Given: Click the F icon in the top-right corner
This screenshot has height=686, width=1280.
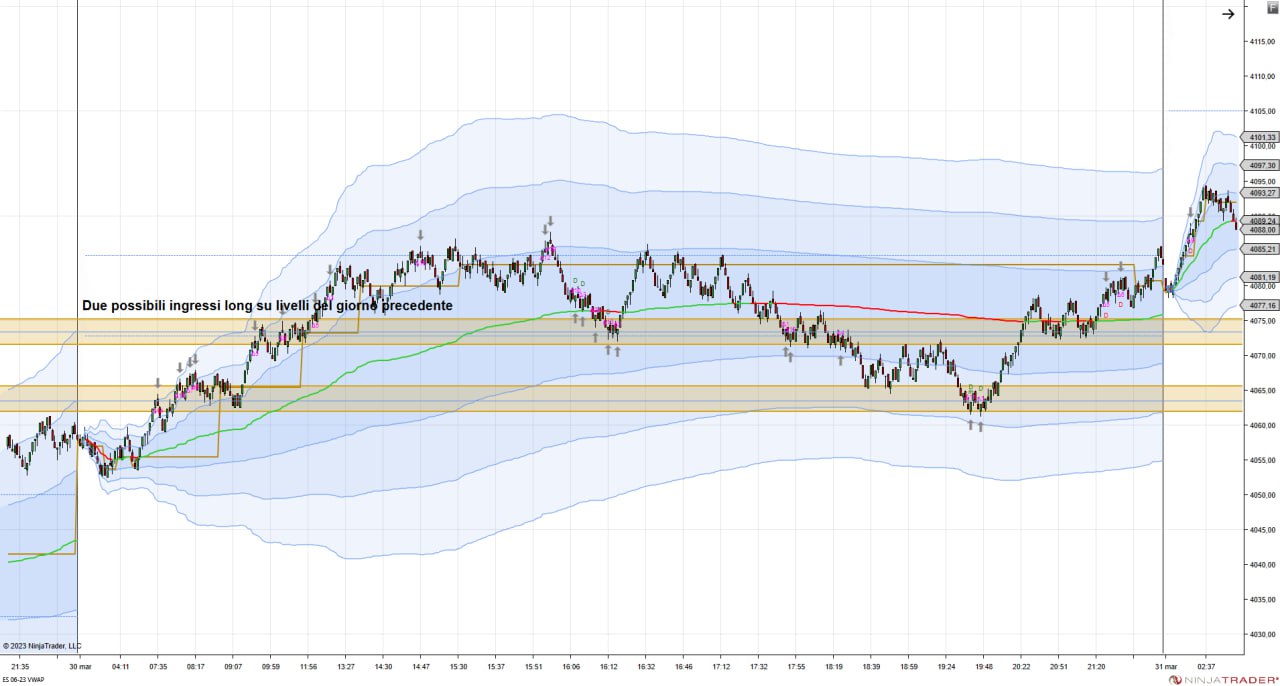Looking at the screenshot, I should point(1272,8).
